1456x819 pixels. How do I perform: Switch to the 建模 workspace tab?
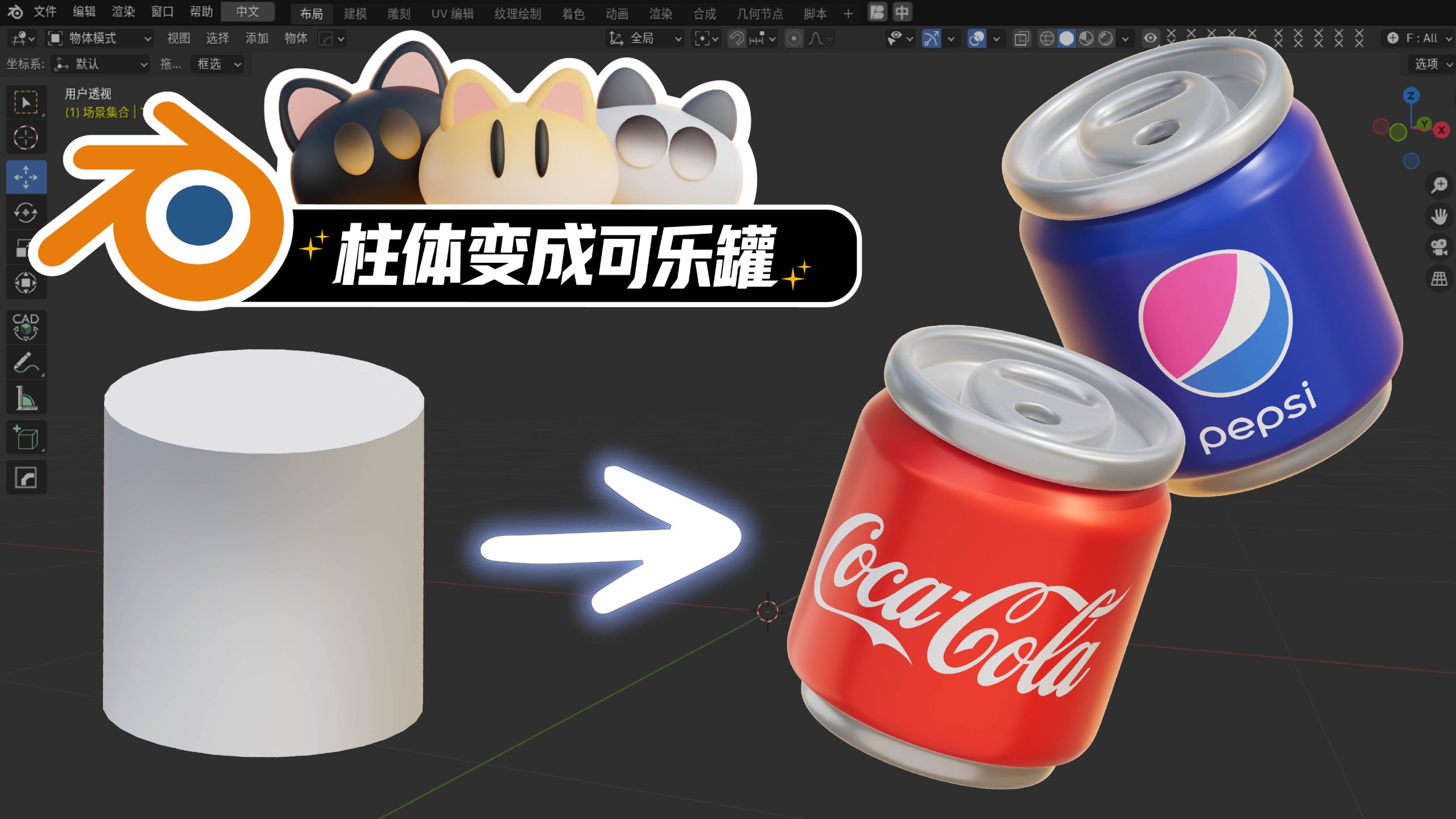coord(355,14)
